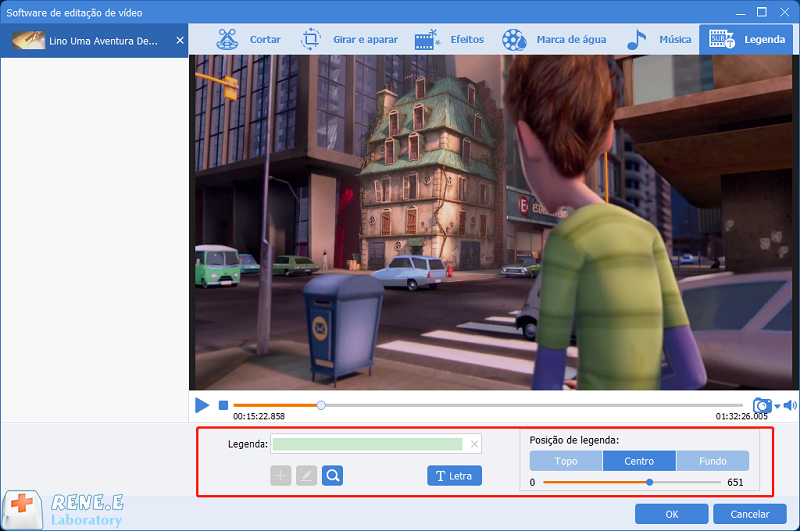The width and height of the screenshot is (800, 531).
Task: Play the video preview
Action: (x=202, y=406)
